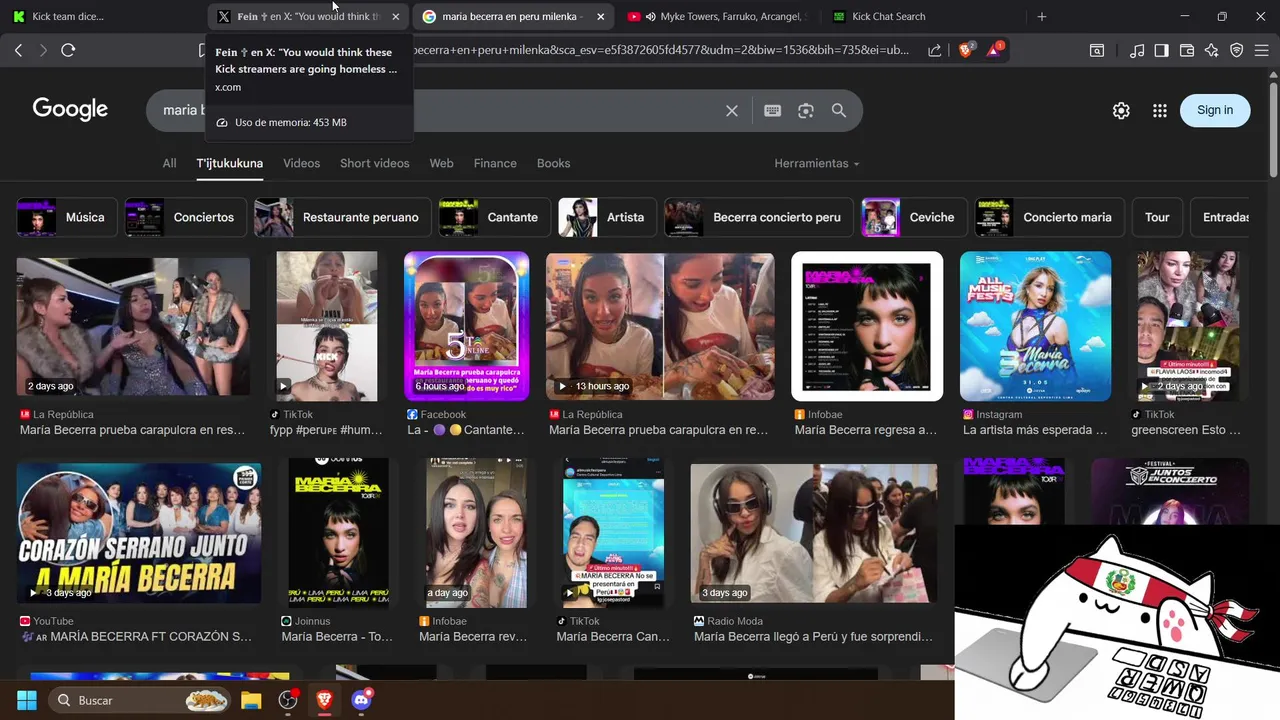Expand the Herramientas tools dropdown
Image resolution: width=1280 pixels, height=720 pixels.
(x=817, y=163)
